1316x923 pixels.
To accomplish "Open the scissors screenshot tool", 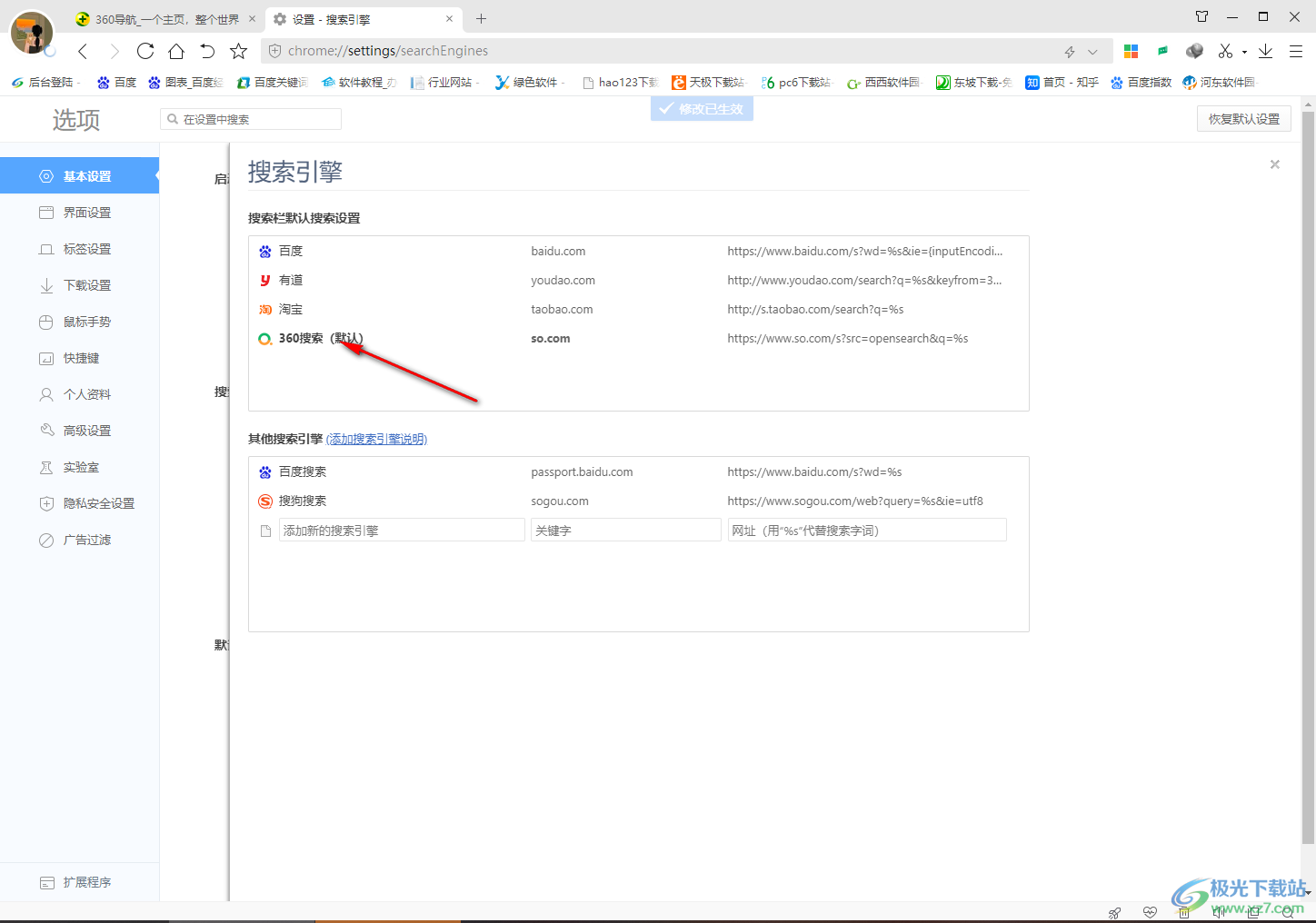I will click(1225, 51).
